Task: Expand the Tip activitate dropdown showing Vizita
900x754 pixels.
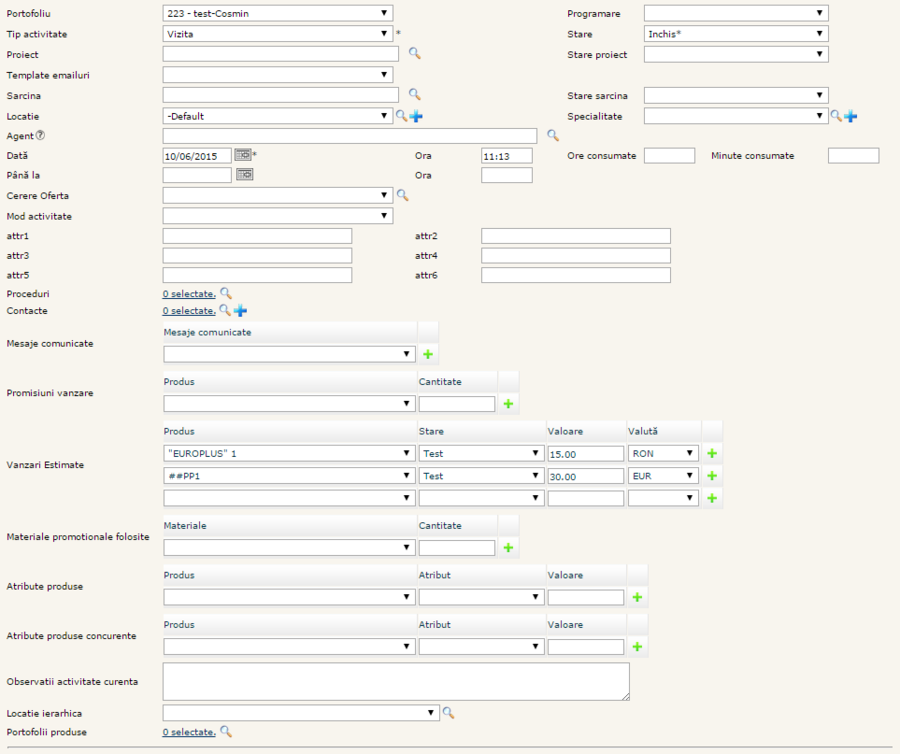Action: coord(278,33)
